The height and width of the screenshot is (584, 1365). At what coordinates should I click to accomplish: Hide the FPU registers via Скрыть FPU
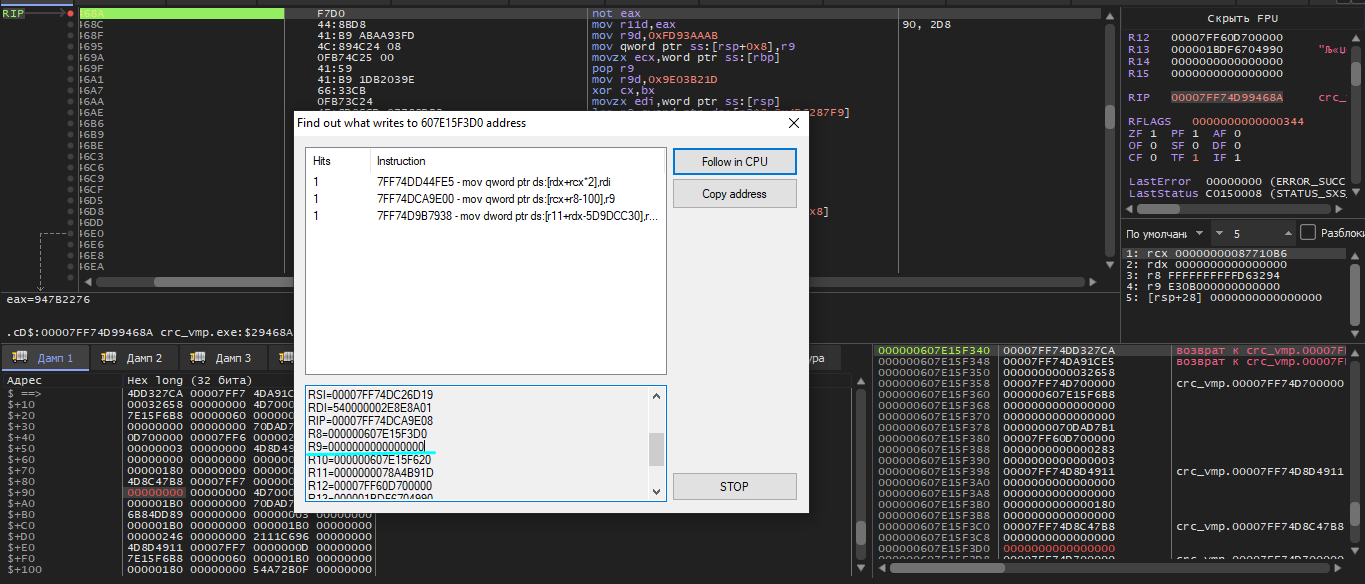click(1242, 18)
